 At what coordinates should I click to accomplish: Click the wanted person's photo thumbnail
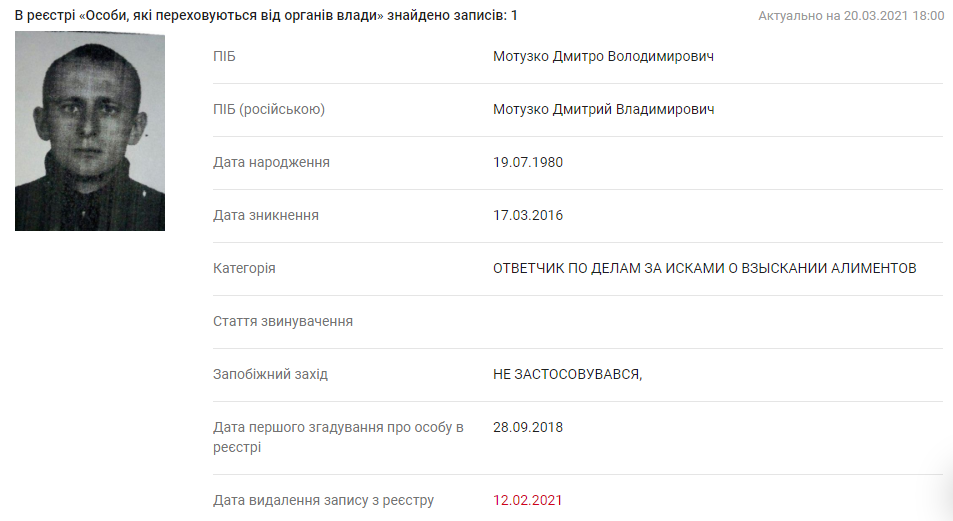(90, 131)
